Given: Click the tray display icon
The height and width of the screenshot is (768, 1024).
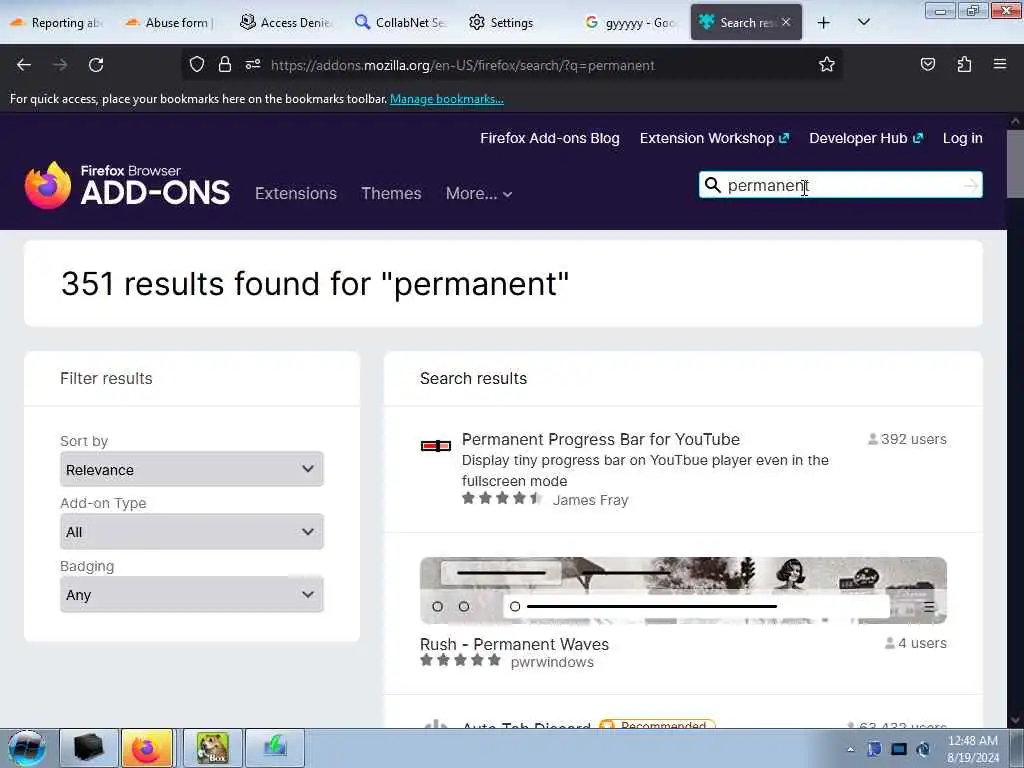Looking at the screenshot, I should pyautogui.click(x=899, y=749).
